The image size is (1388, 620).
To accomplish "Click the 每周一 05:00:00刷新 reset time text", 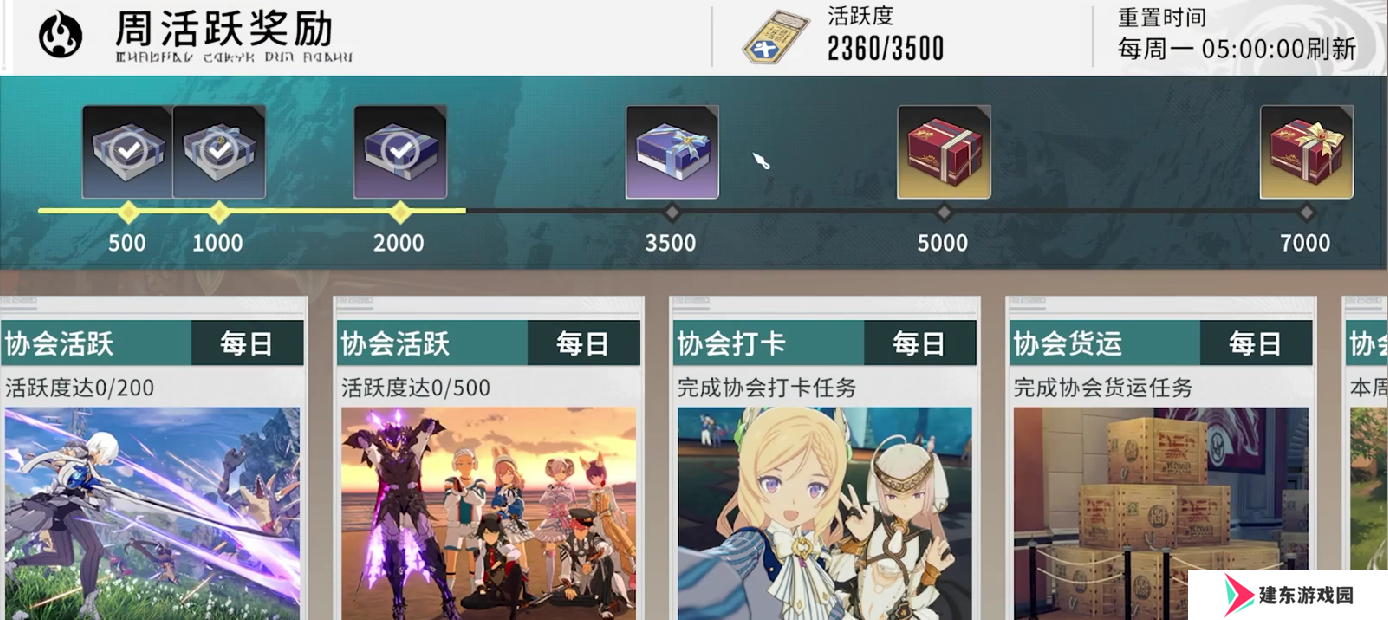I will 1237,49.
